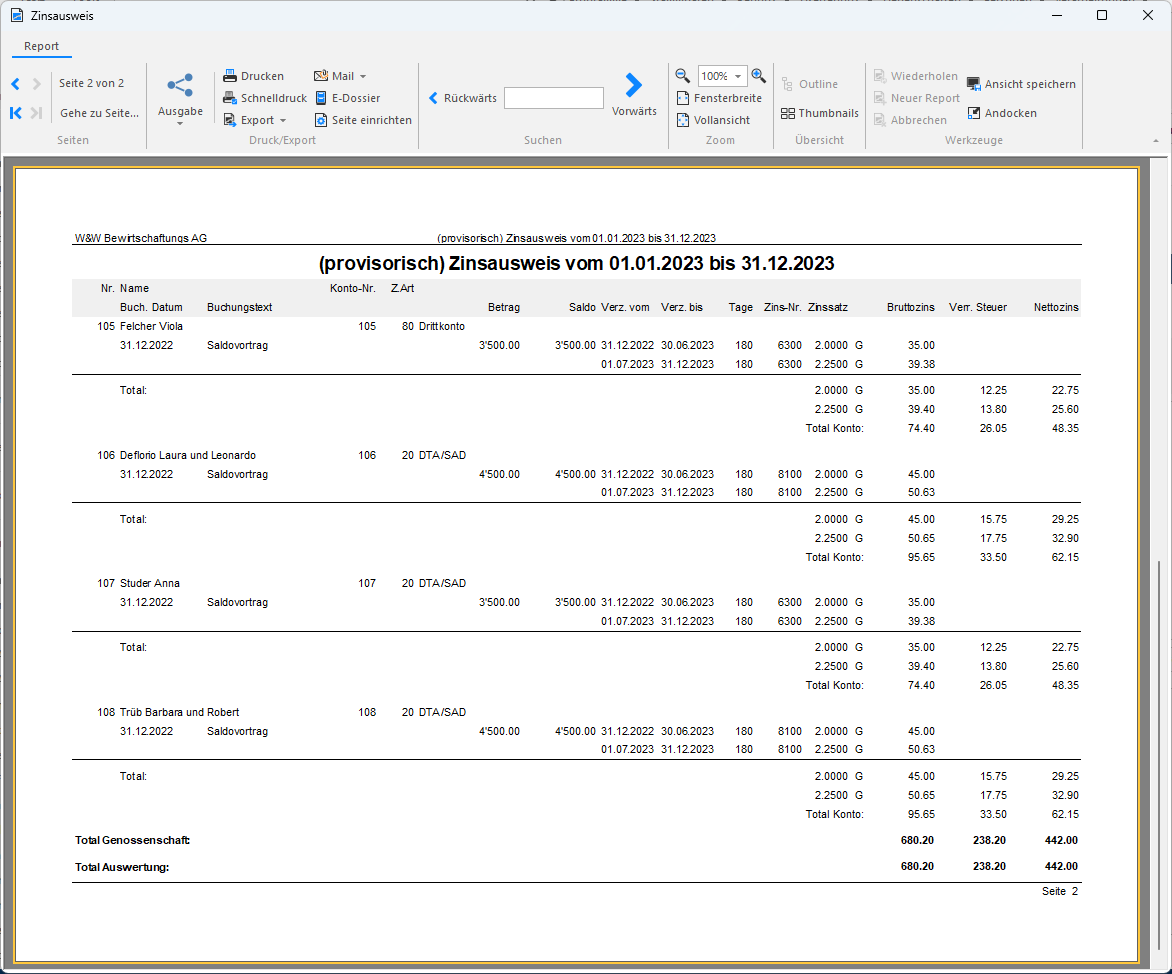The height and width of the screenshot is (974, 1172).
Task: Send the report to E-Dossier
Action: point(348,98)
